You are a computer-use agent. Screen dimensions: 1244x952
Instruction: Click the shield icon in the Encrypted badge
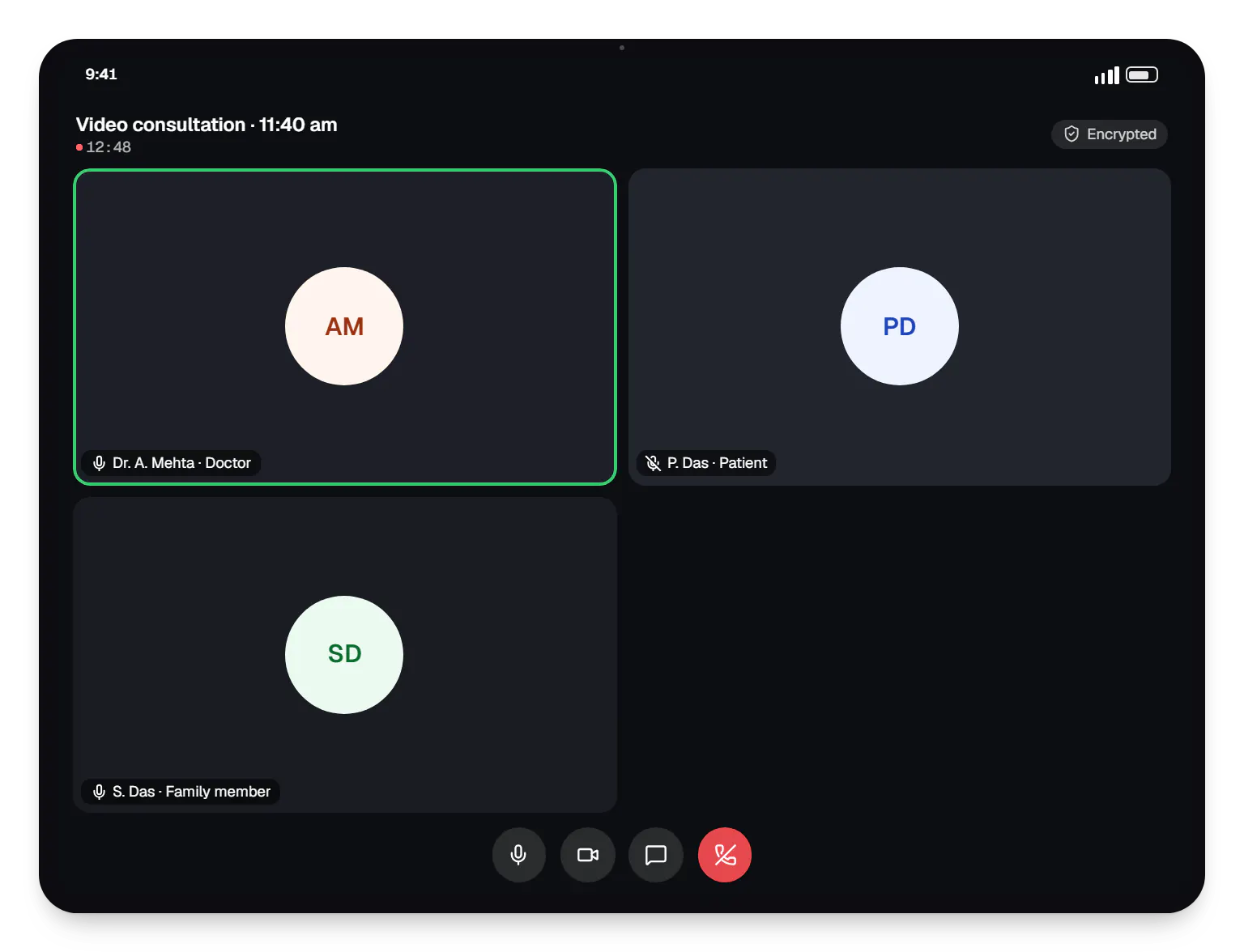[x=1071, y=134]
